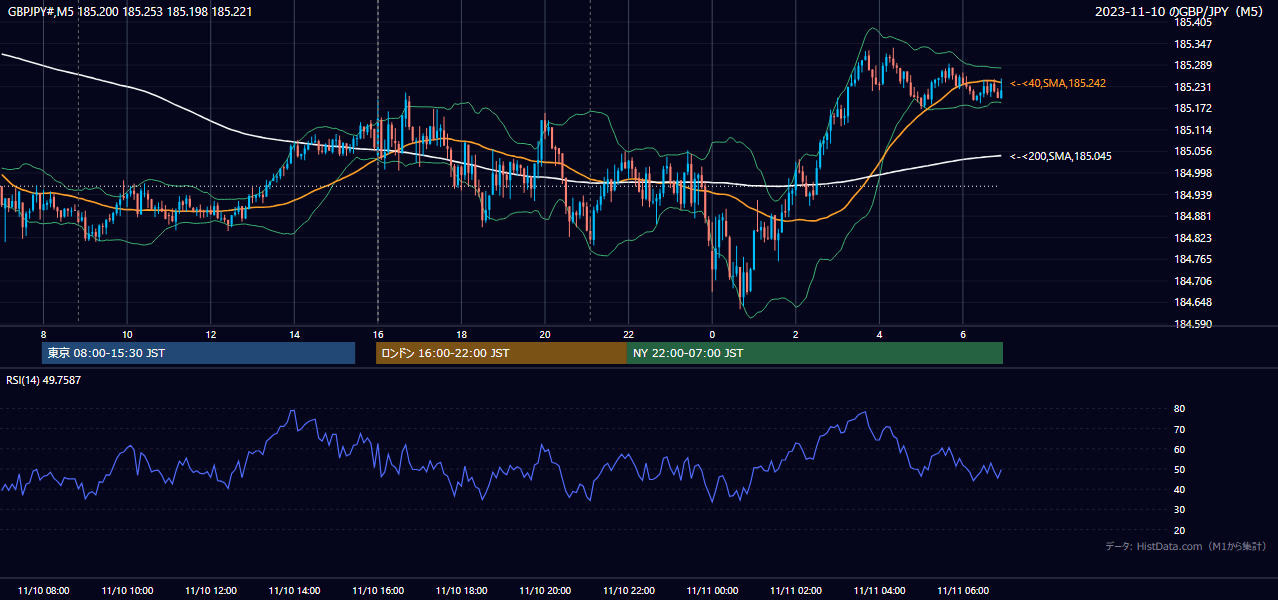Click the 184.939 price axis label
The width and height of the screenshot is (1278, 600).
pyautogui.click(x=1193, y=195)
